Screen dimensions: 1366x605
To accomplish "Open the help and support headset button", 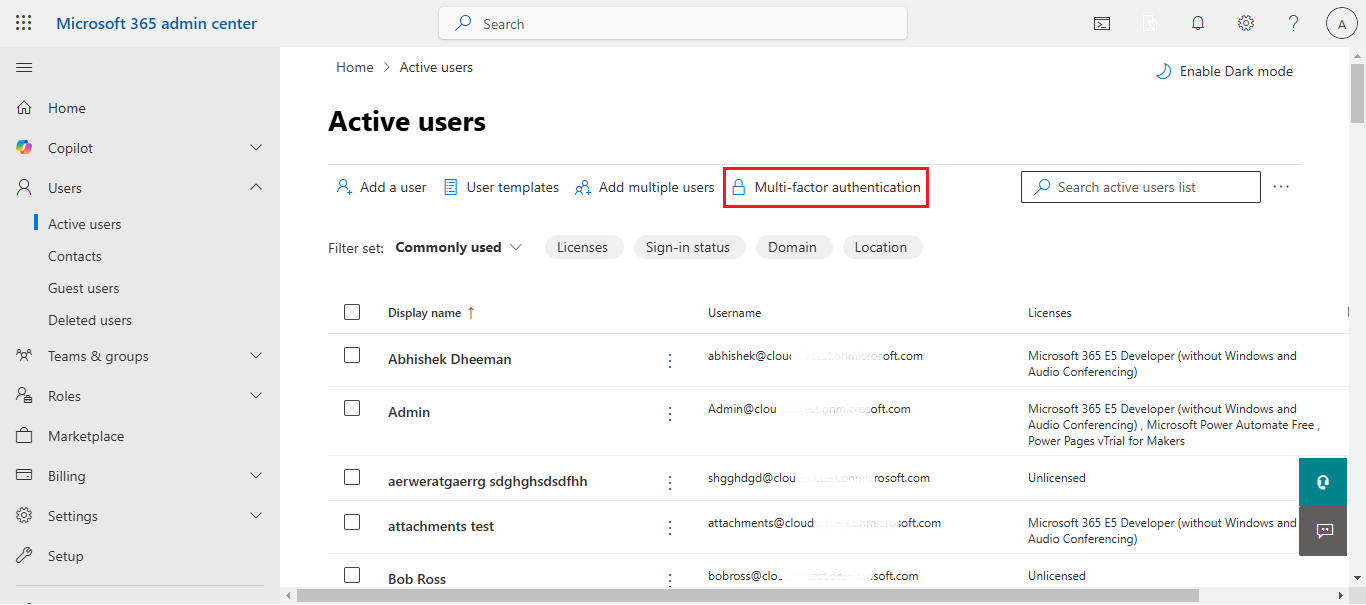I will 1323,483.
